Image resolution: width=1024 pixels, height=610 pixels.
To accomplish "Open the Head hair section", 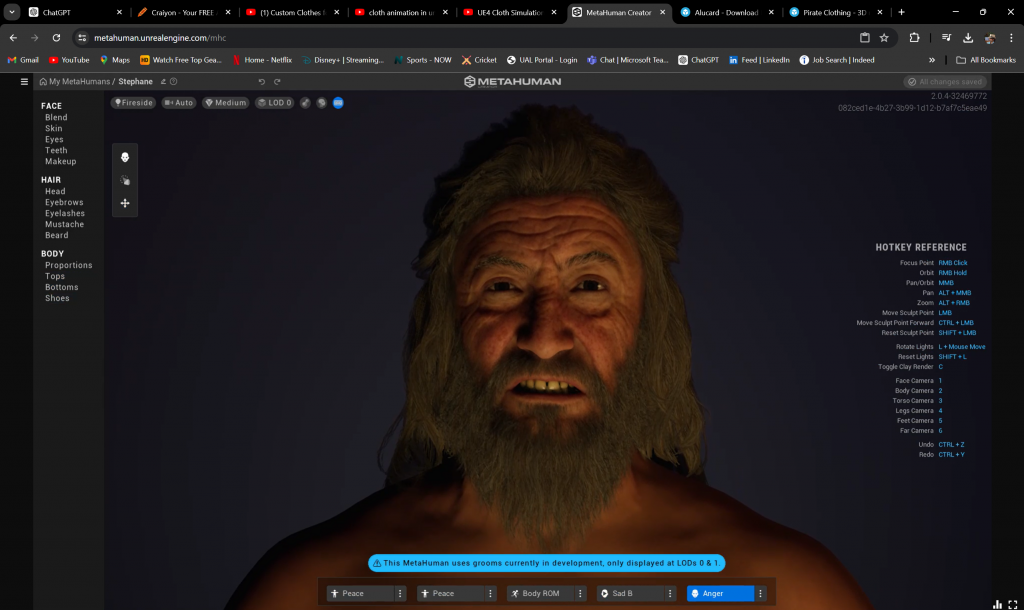I will (55, 191).
